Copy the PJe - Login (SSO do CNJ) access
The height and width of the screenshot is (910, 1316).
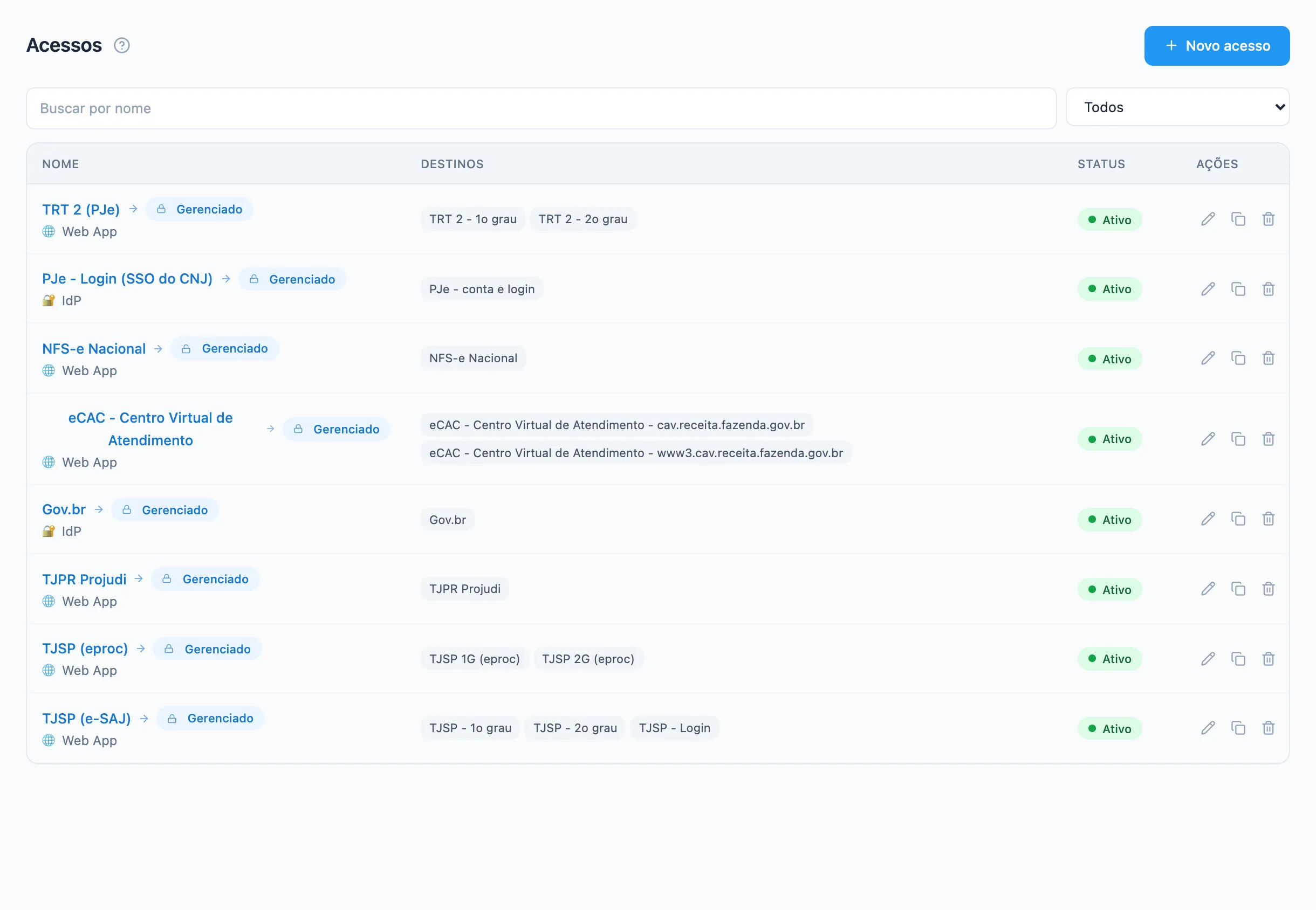(1238, 289)
